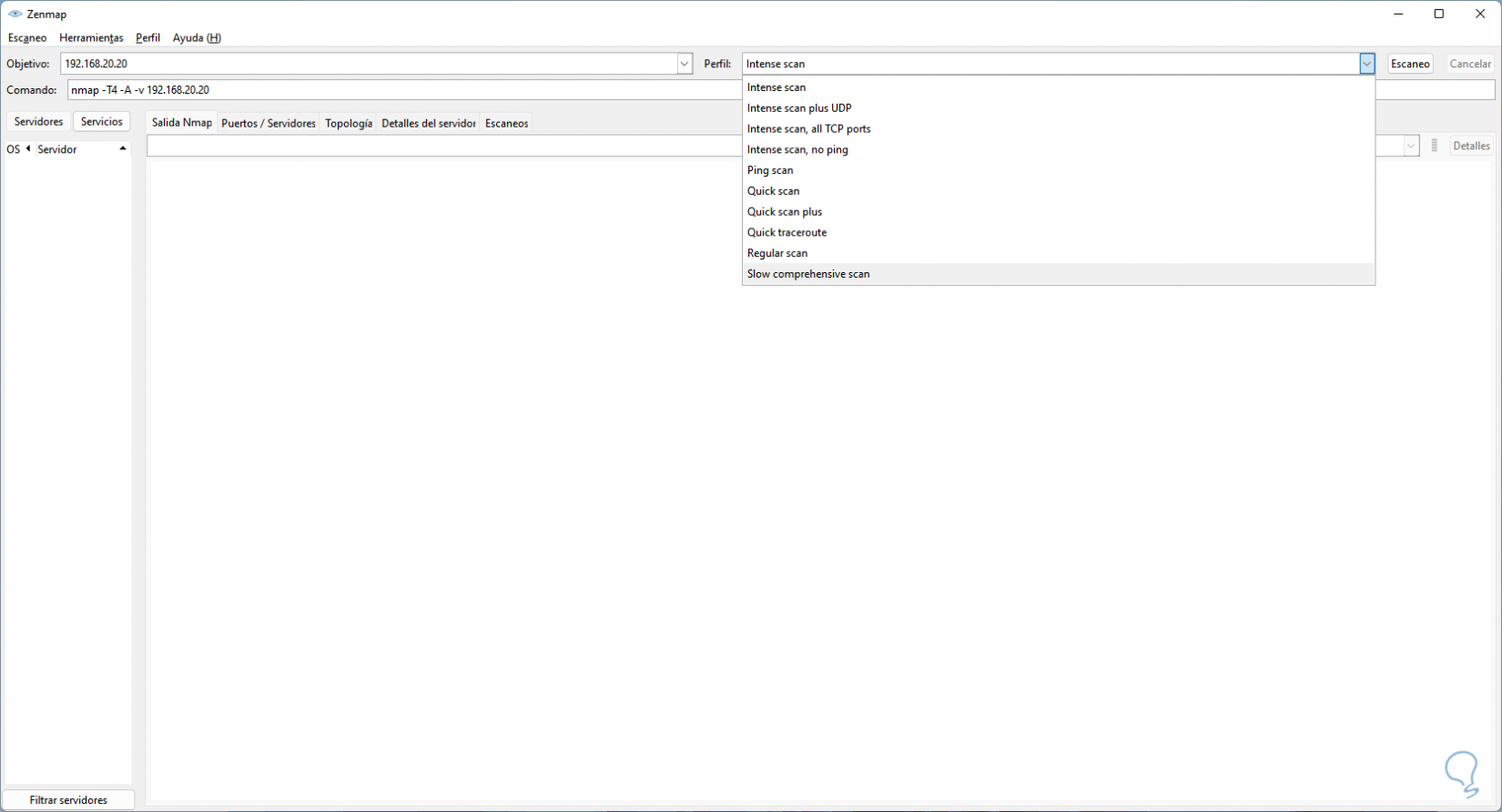Image resolution: width=1502 pixels, height=812 pixels.
Task: Collapse the Perfil dropdown arrow
Action: tap(1367, 64)
